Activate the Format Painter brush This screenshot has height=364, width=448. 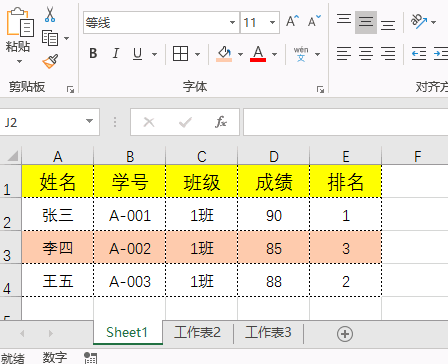[x=50, y=61]
